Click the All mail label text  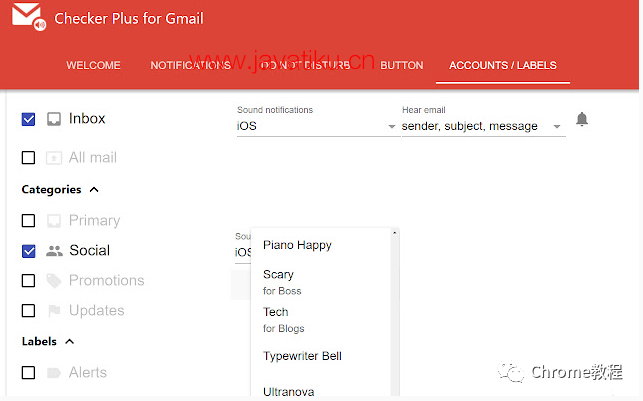(x=93, y=157)
